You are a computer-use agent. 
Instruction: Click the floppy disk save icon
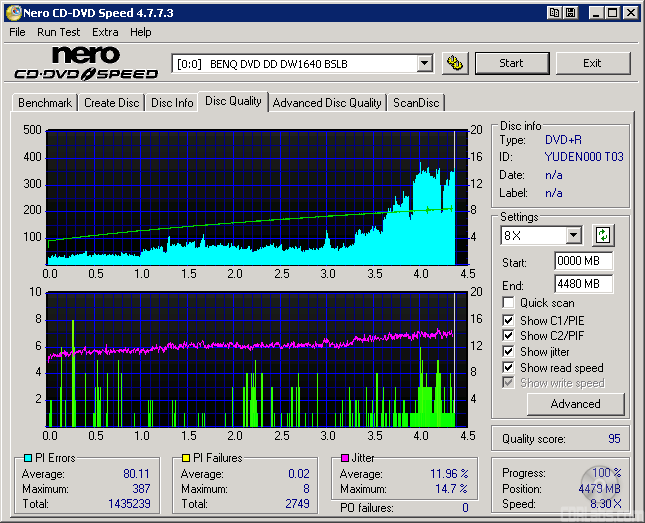(570, 12)
